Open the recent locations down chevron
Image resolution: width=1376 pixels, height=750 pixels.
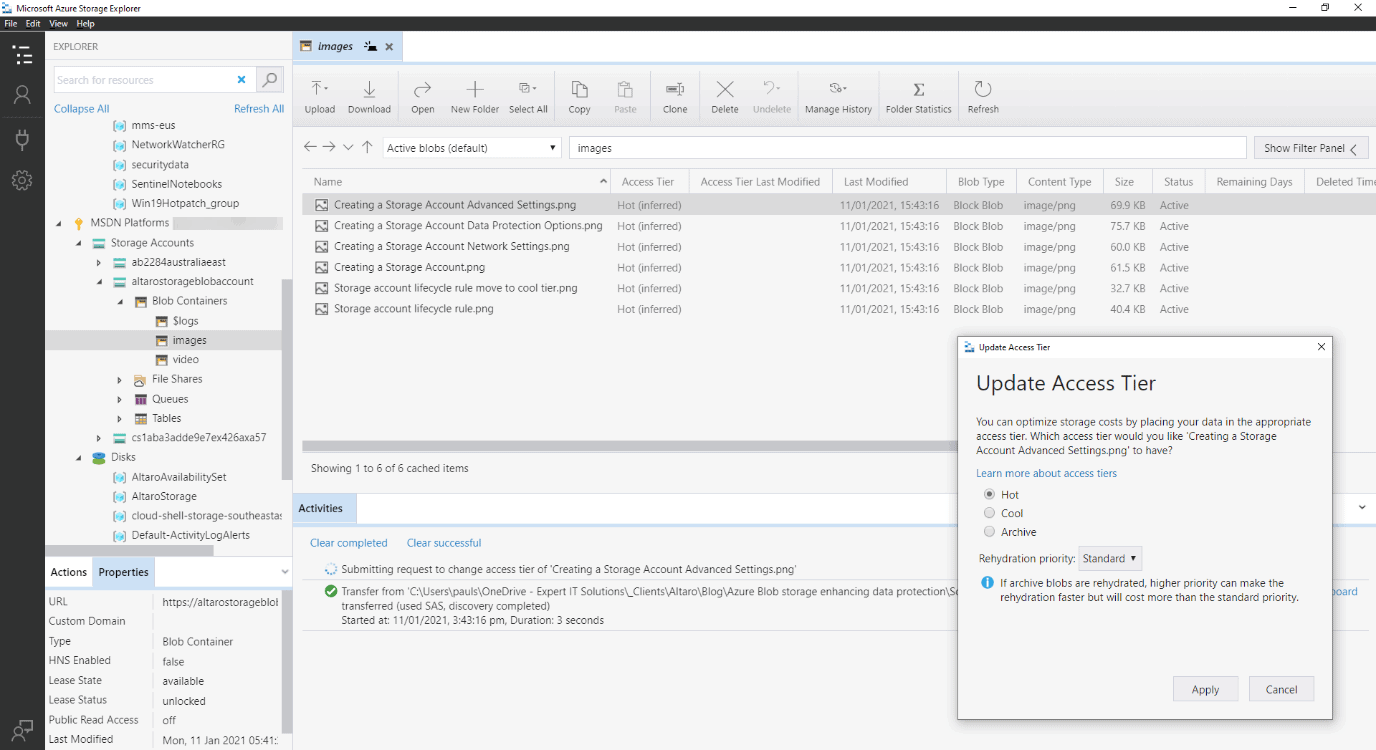(348, 147)
